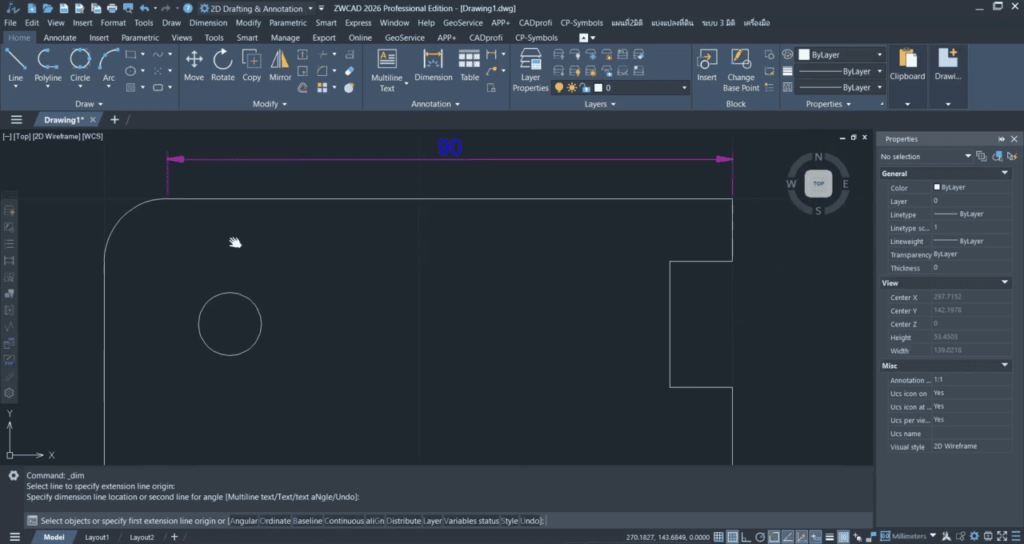Activate the Rotate tool
The width and height of the screenshot is (1024, 544).
(223, 65)
